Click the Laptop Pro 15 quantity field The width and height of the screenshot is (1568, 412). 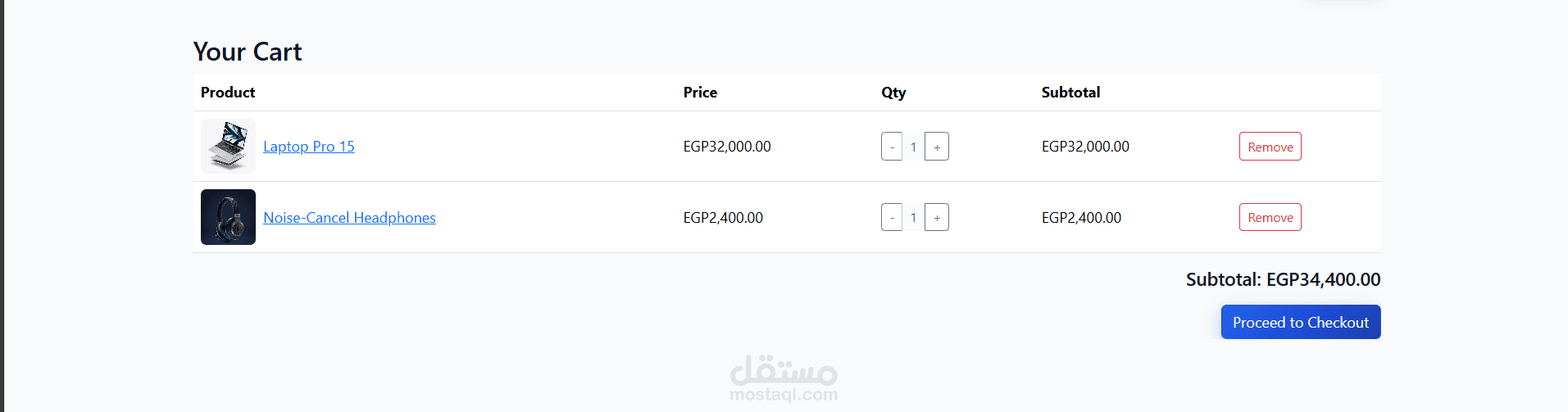[914, 147]
